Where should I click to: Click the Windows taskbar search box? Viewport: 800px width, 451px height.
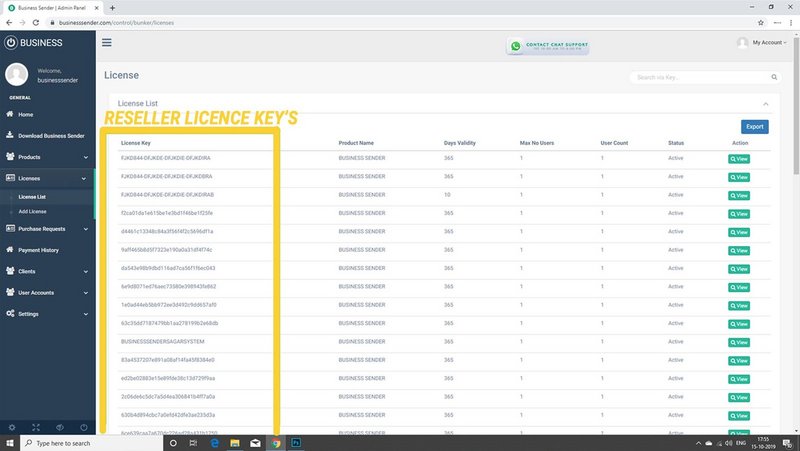[x=91, y=443]
